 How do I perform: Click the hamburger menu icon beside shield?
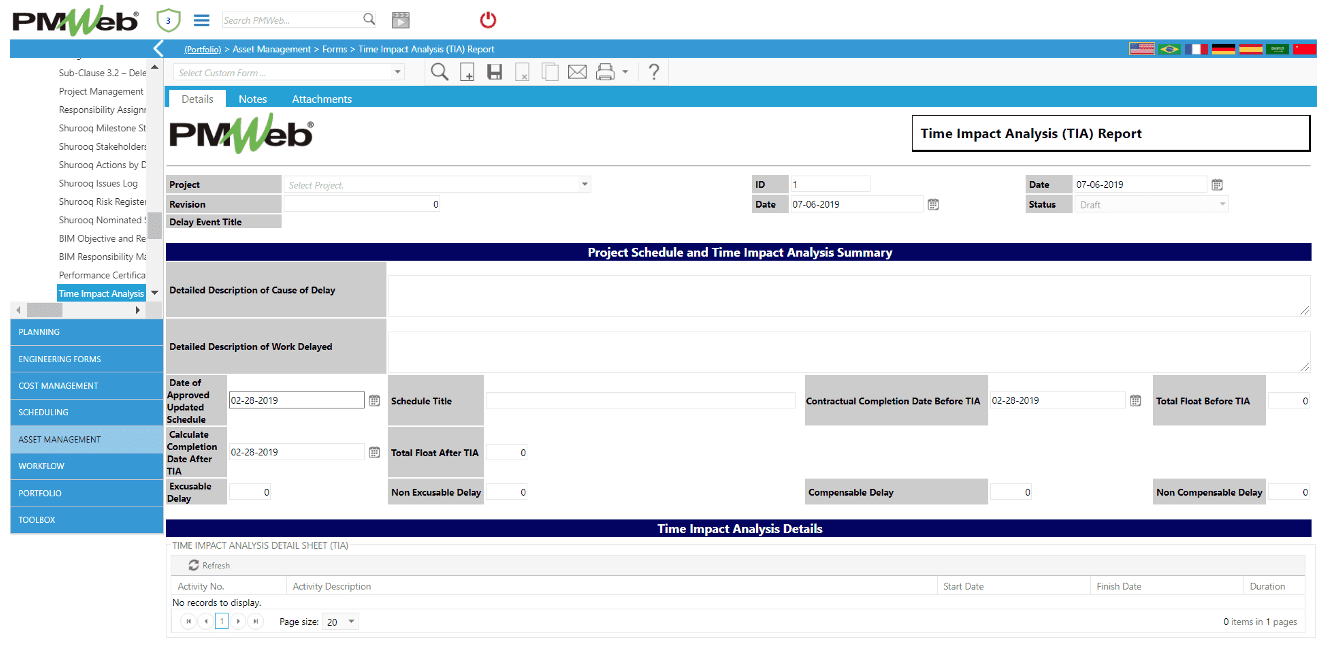point(201,20)
